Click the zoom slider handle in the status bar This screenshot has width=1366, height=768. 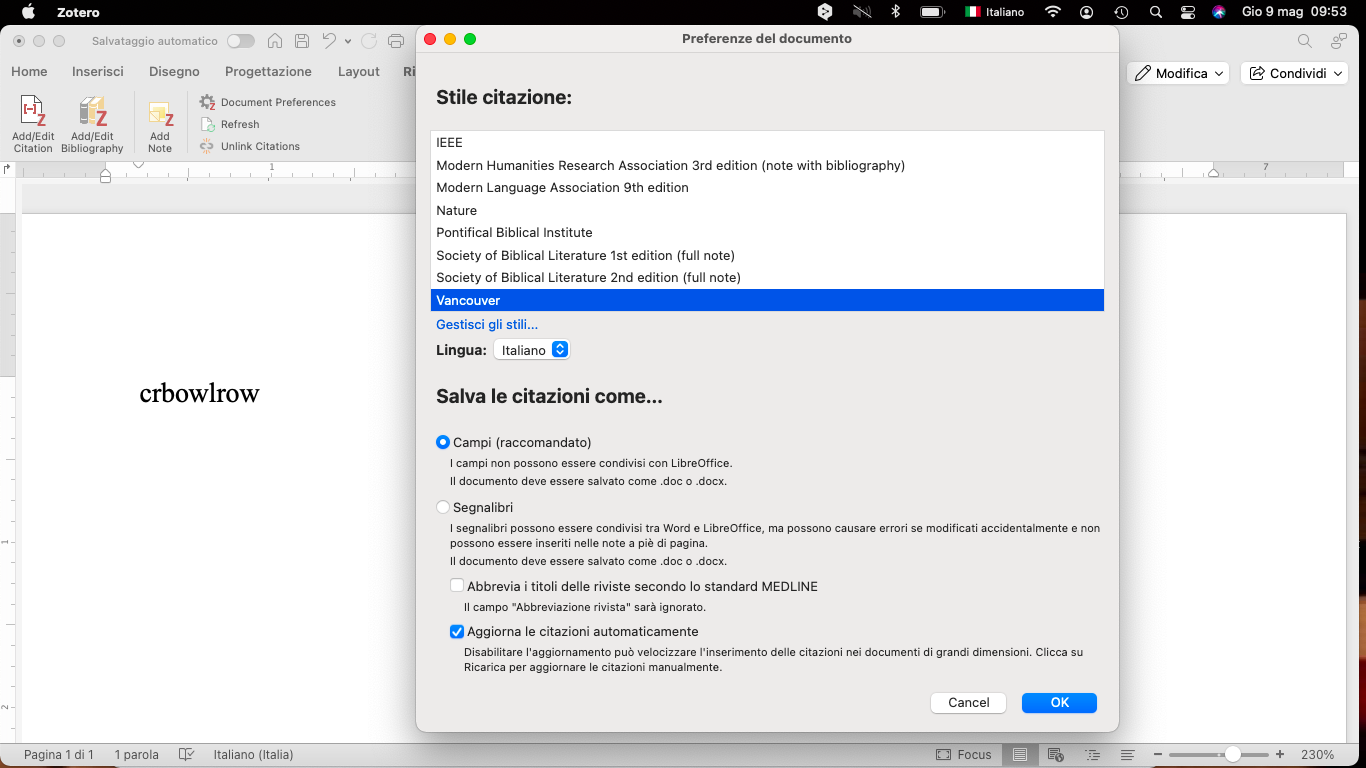[x=1233, y=755]
